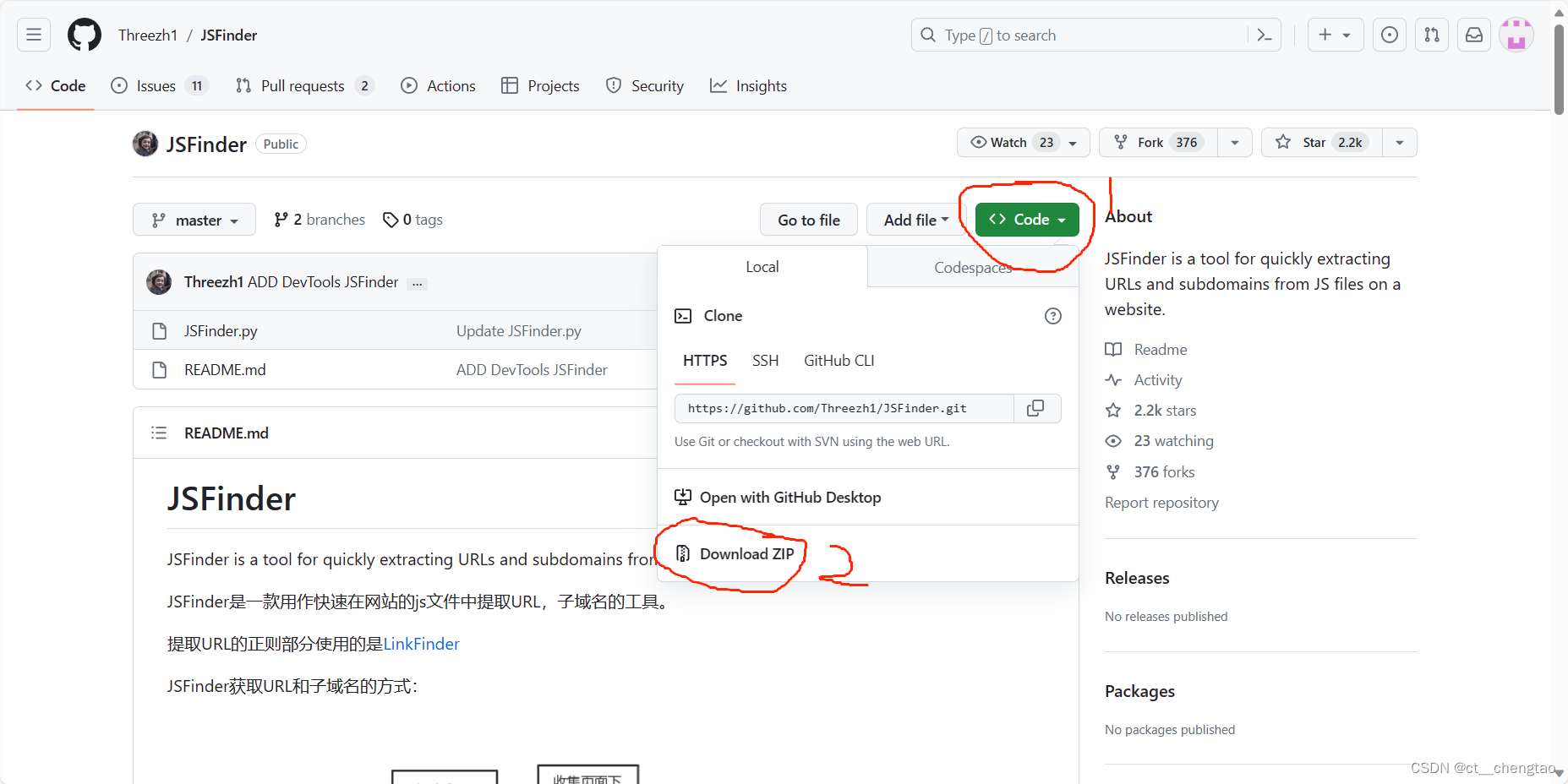Screen dimensions: 1568x784
Task: Open the Threezh1 owner breadcrumb link
Action: coord(148,35)
